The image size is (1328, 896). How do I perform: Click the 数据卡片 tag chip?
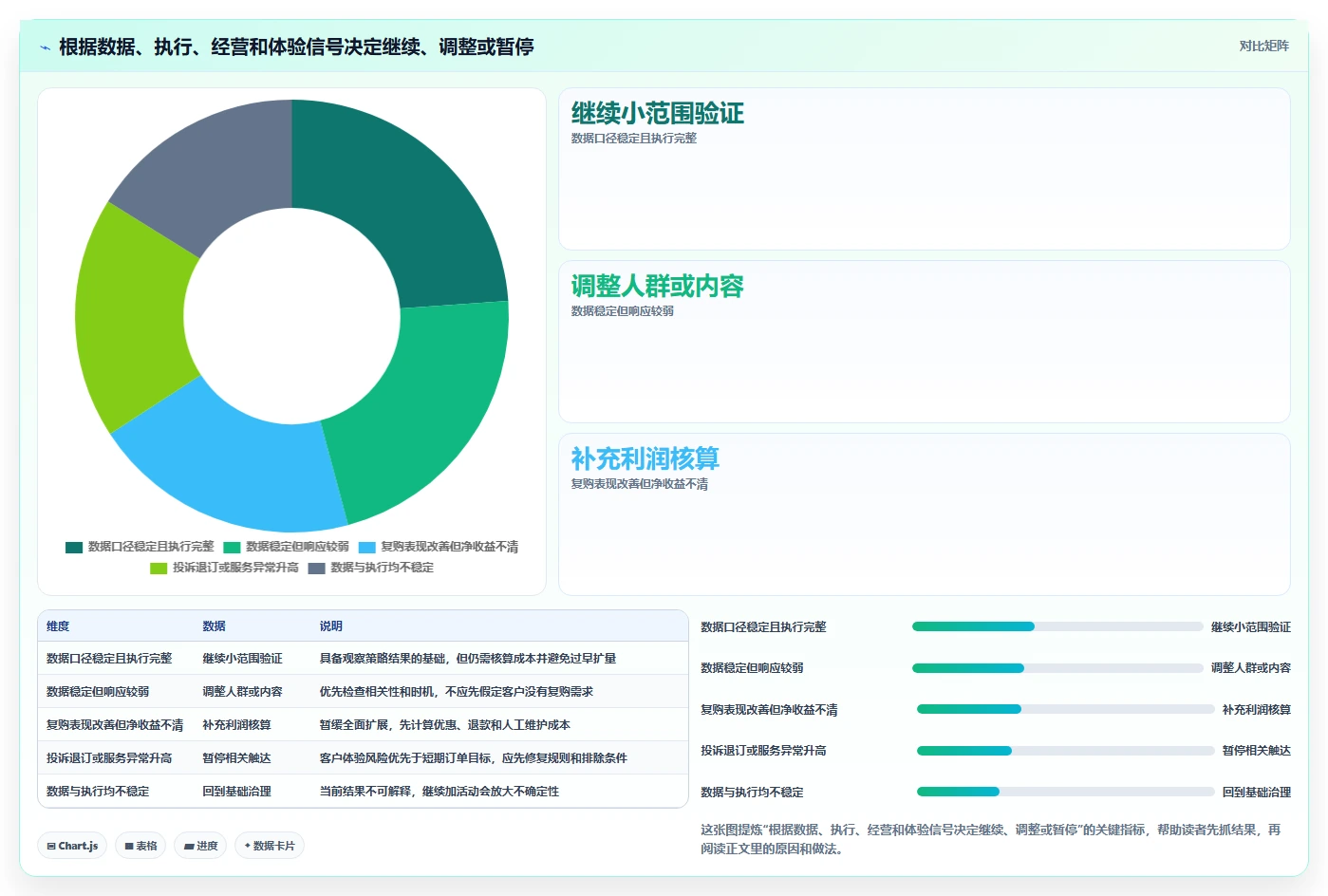(x=270, y=846)
